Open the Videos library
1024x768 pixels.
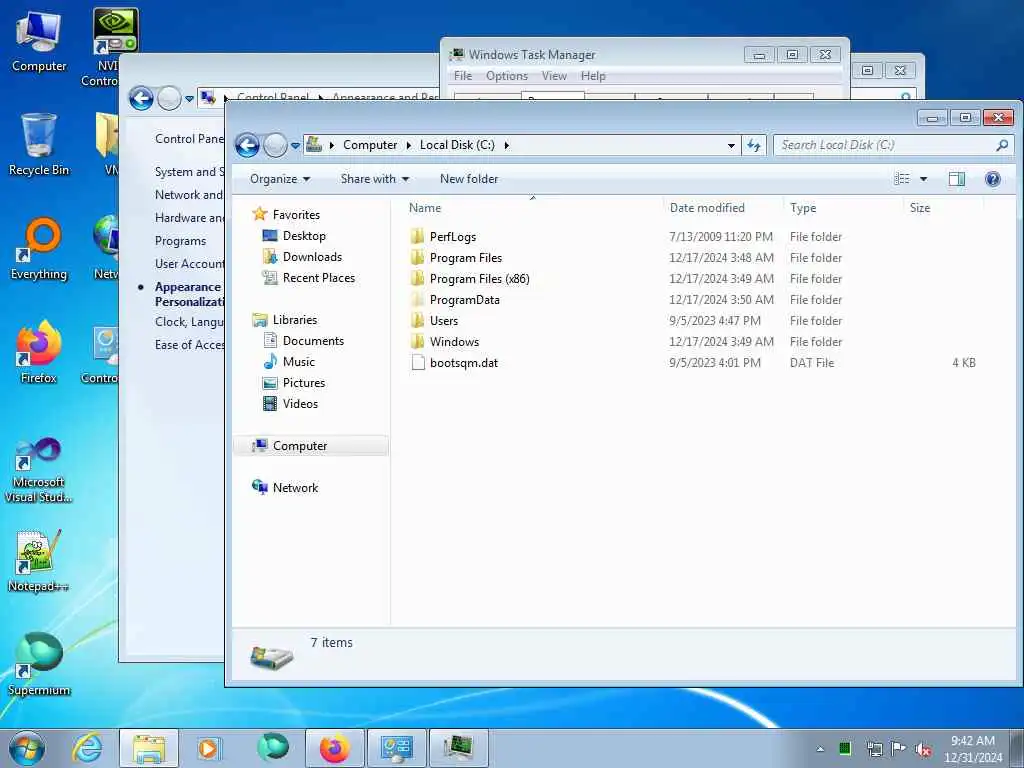click(300, 404)
